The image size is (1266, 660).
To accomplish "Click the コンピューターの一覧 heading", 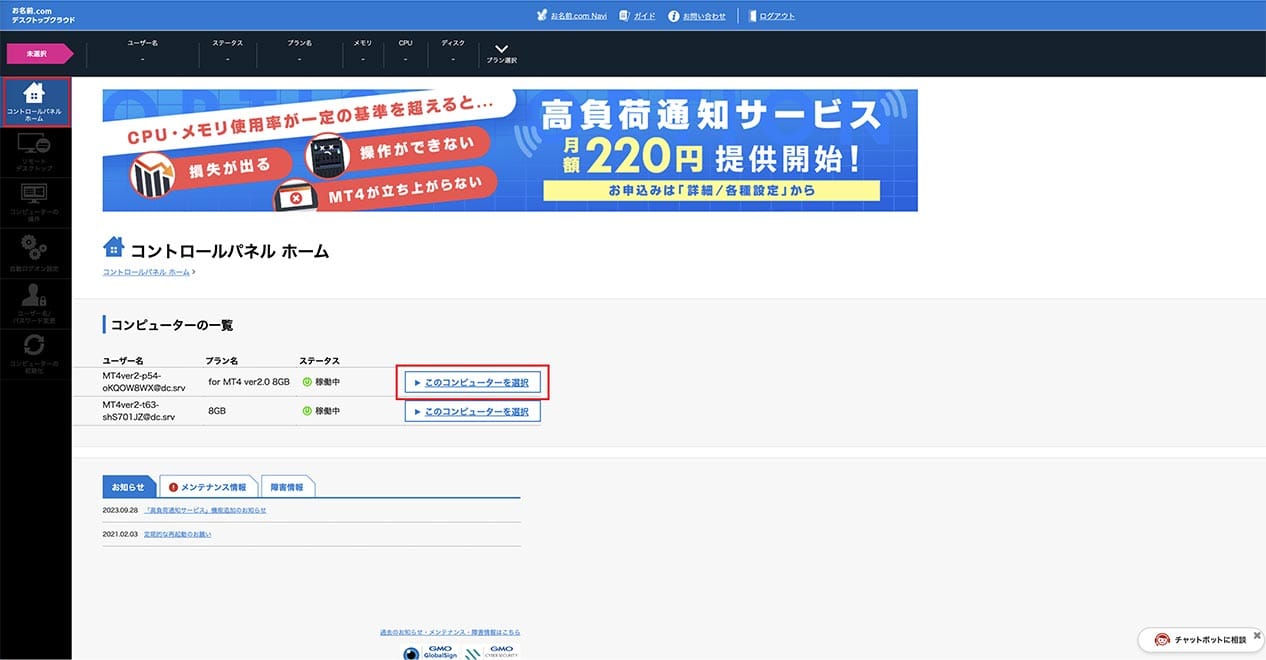I will [173, 325].
